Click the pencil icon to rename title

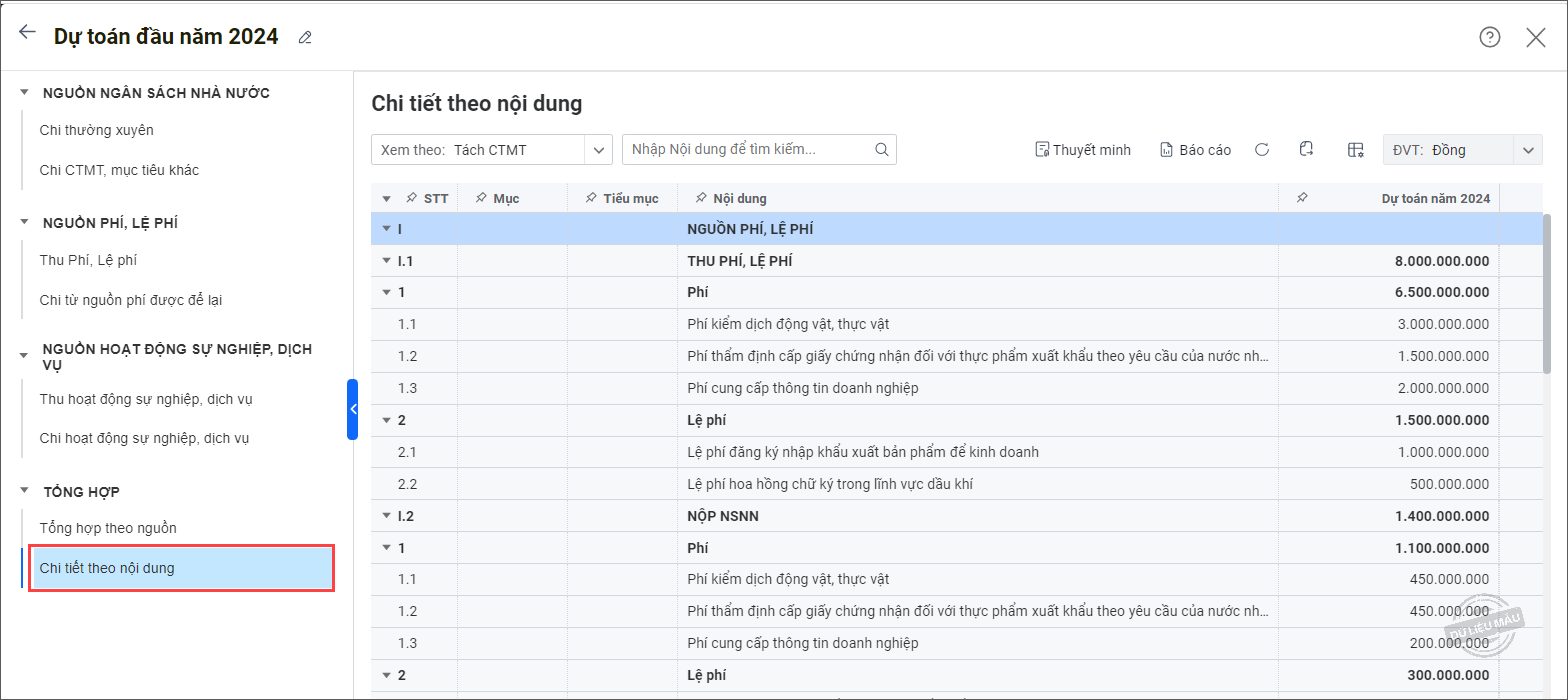click(x=305, y=38)
